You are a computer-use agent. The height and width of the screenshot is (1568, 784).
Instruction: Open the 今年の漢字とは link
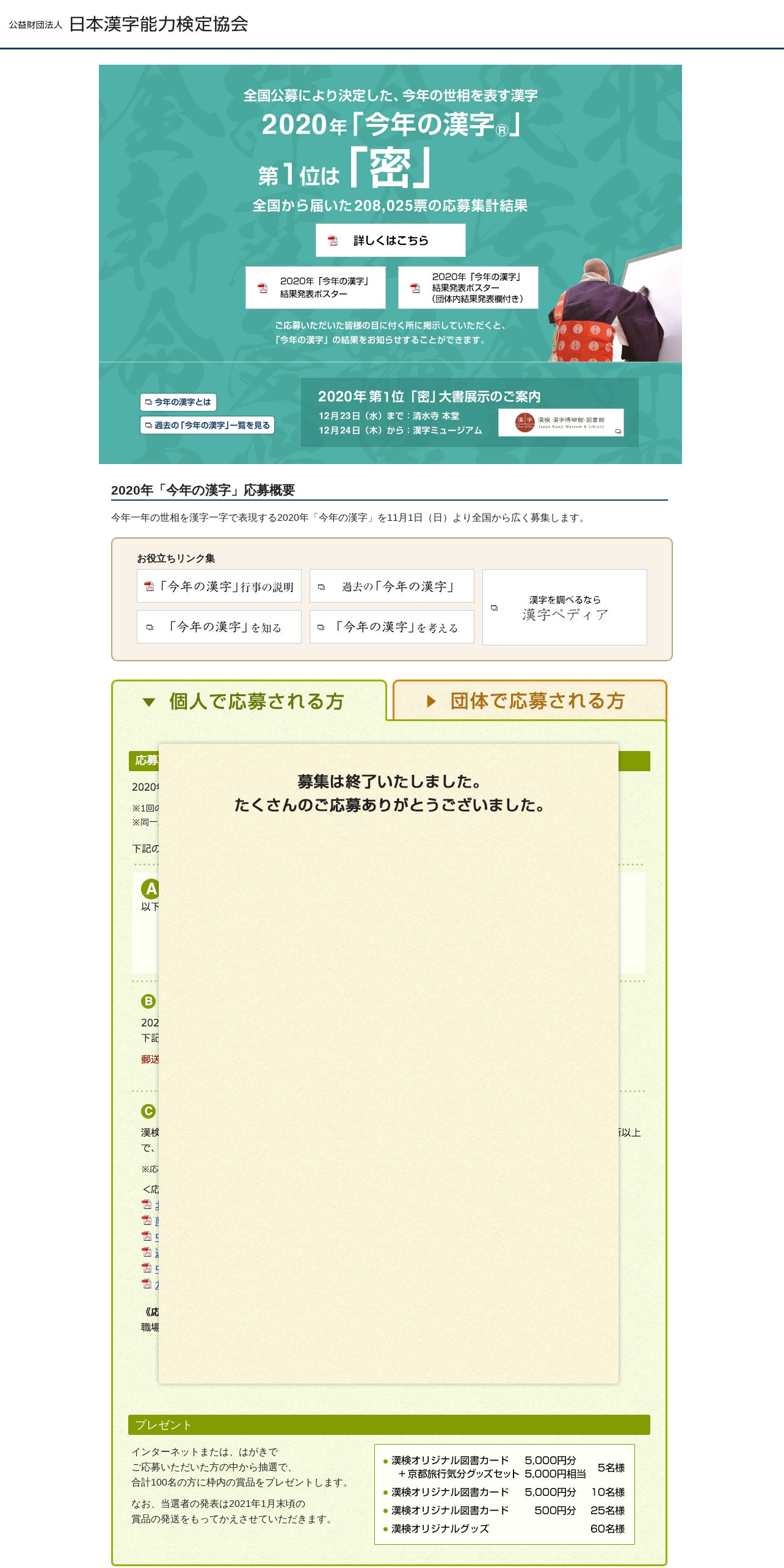click(178, 402)
